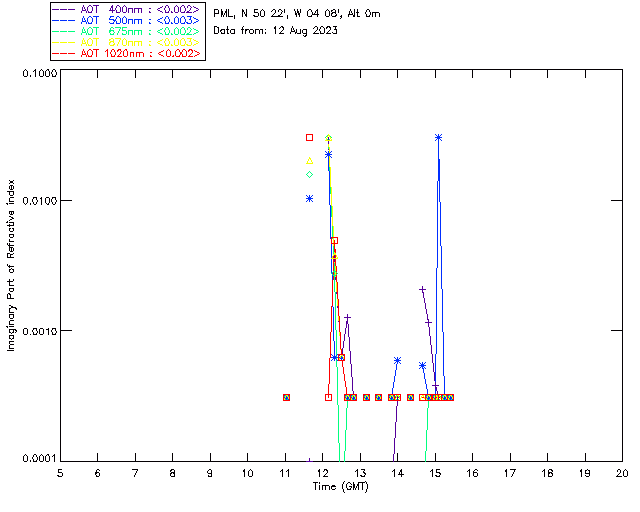Click the red square marker at 0.005 level
This screenshot has height=512, width=640.
point(334,240)
